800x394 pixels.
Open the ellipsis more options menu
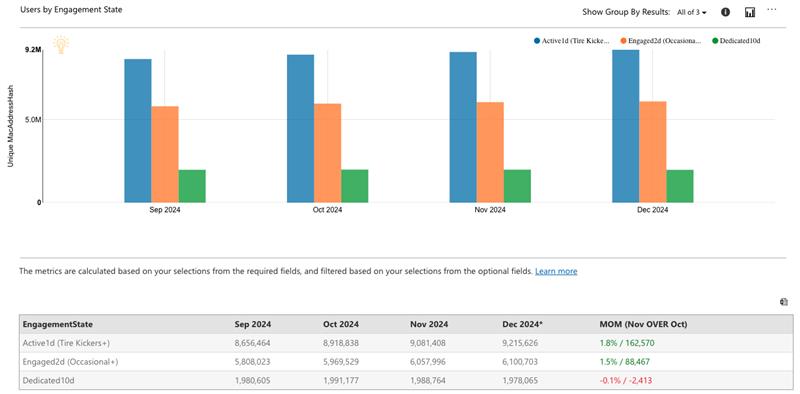(771, 10)
